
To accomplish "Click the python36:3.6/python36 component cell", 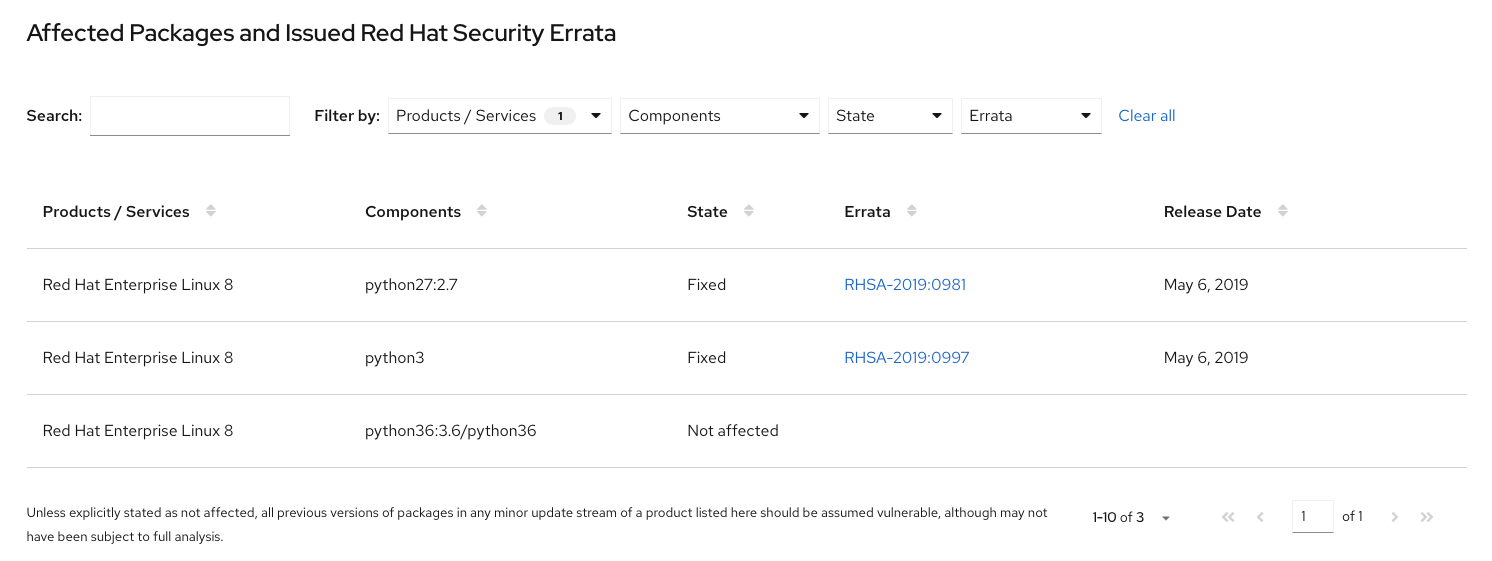I will [451, 431].
